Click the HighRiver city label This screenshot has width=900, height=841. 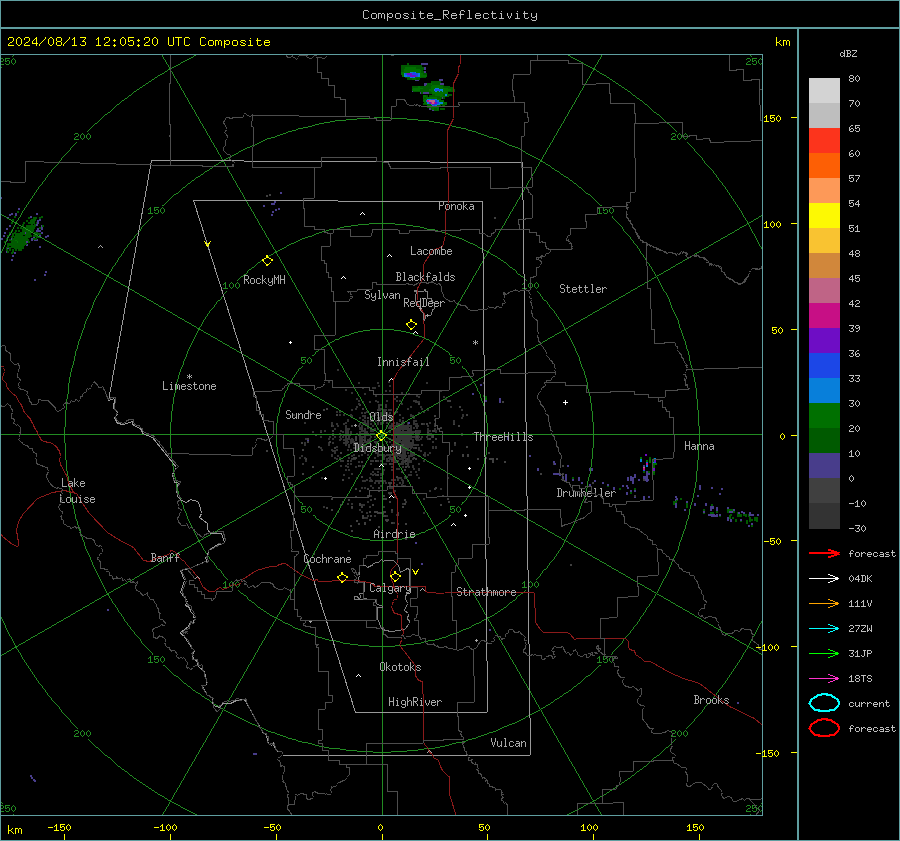pyautogui.click(x=415, y=702)
